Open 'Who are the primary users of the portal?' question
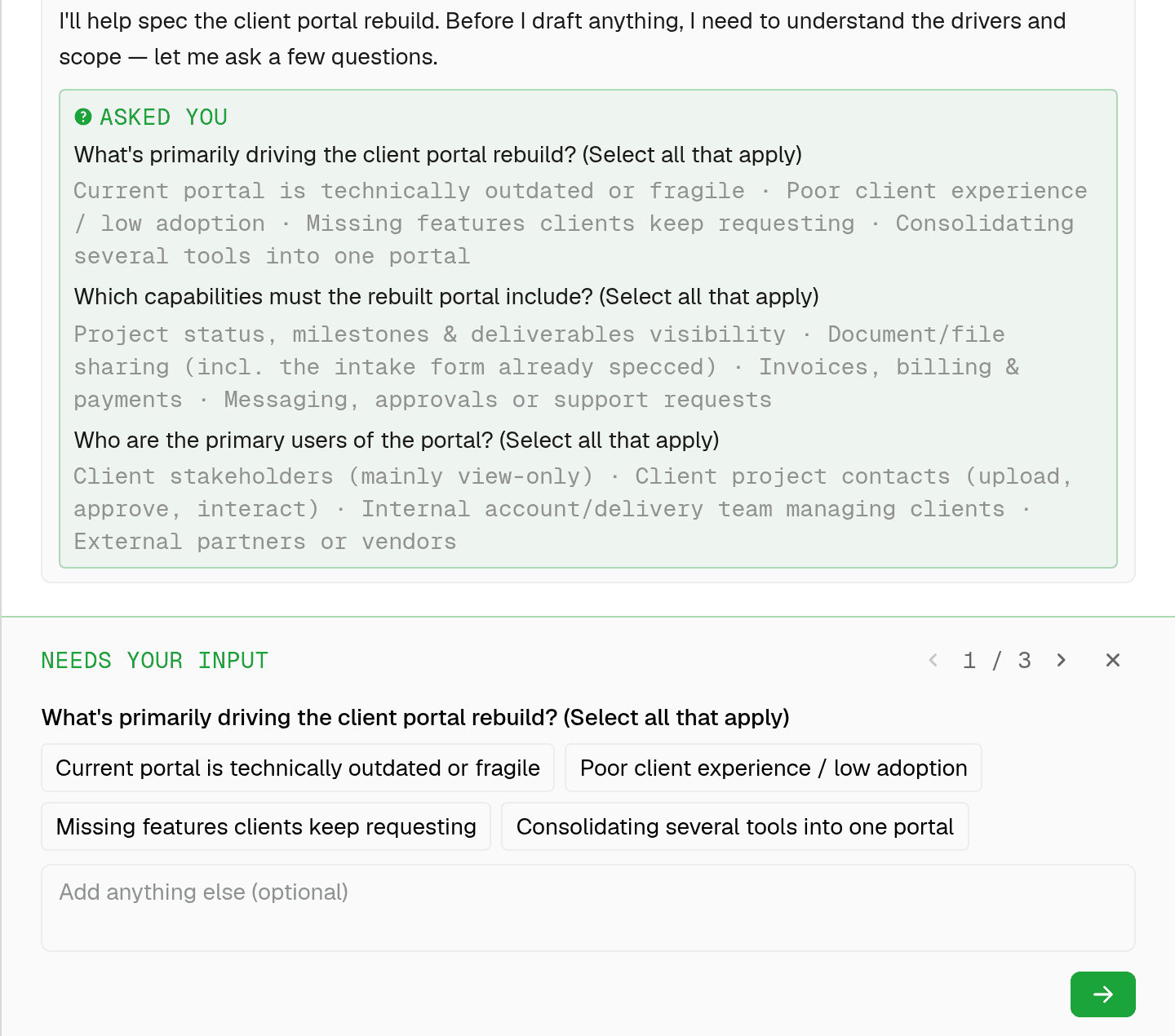The width and height of the screenshot is (1175, 1036). click(x=397, y=440)
